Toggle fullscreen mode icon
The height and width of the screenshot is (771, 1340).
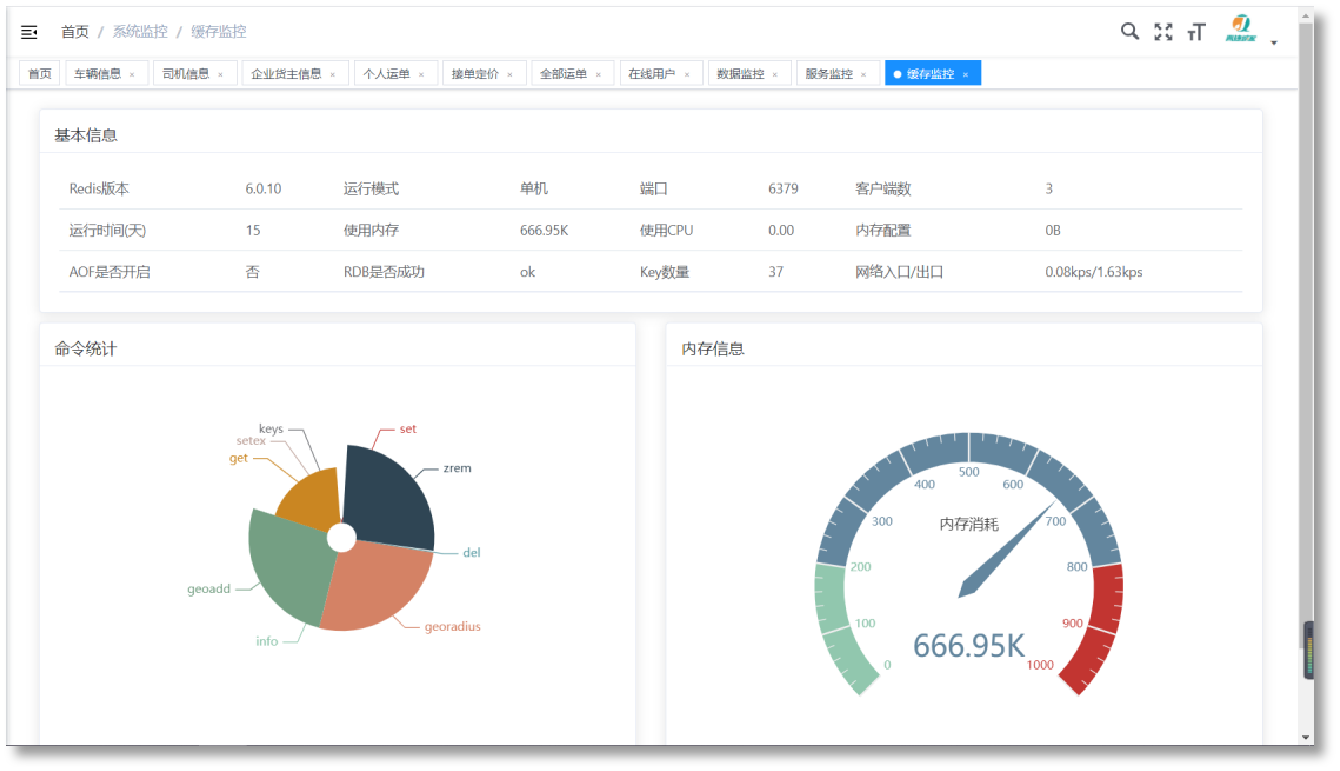pos(1163,32)
